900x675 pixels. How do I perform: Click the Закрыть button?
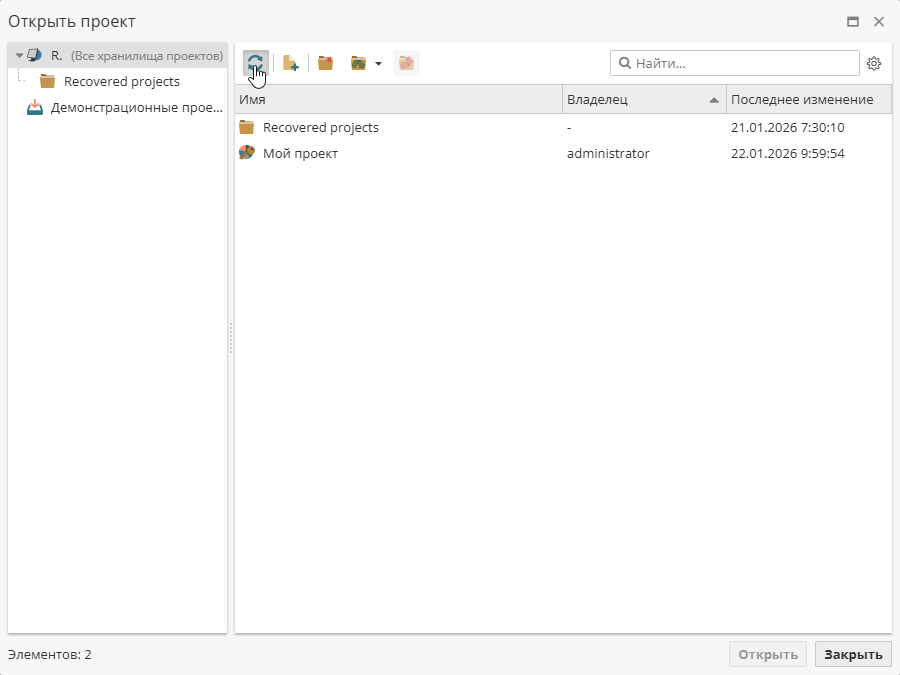click(x=852, y=654)
